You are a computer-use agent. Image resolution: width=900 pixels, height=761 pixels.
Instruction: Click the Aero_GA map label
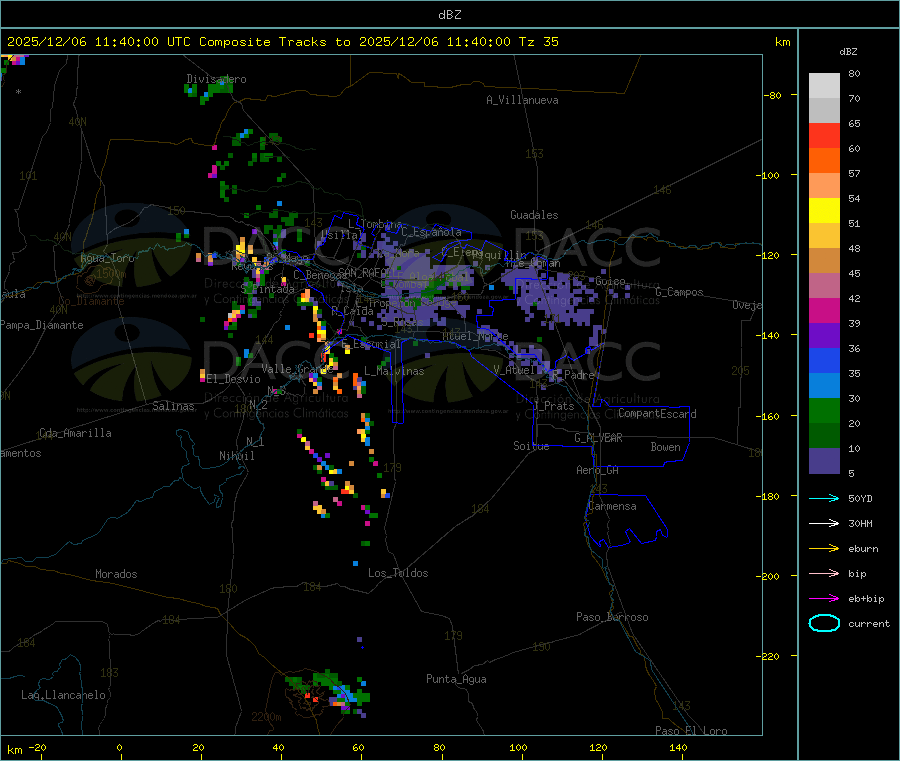pos(598,471)
